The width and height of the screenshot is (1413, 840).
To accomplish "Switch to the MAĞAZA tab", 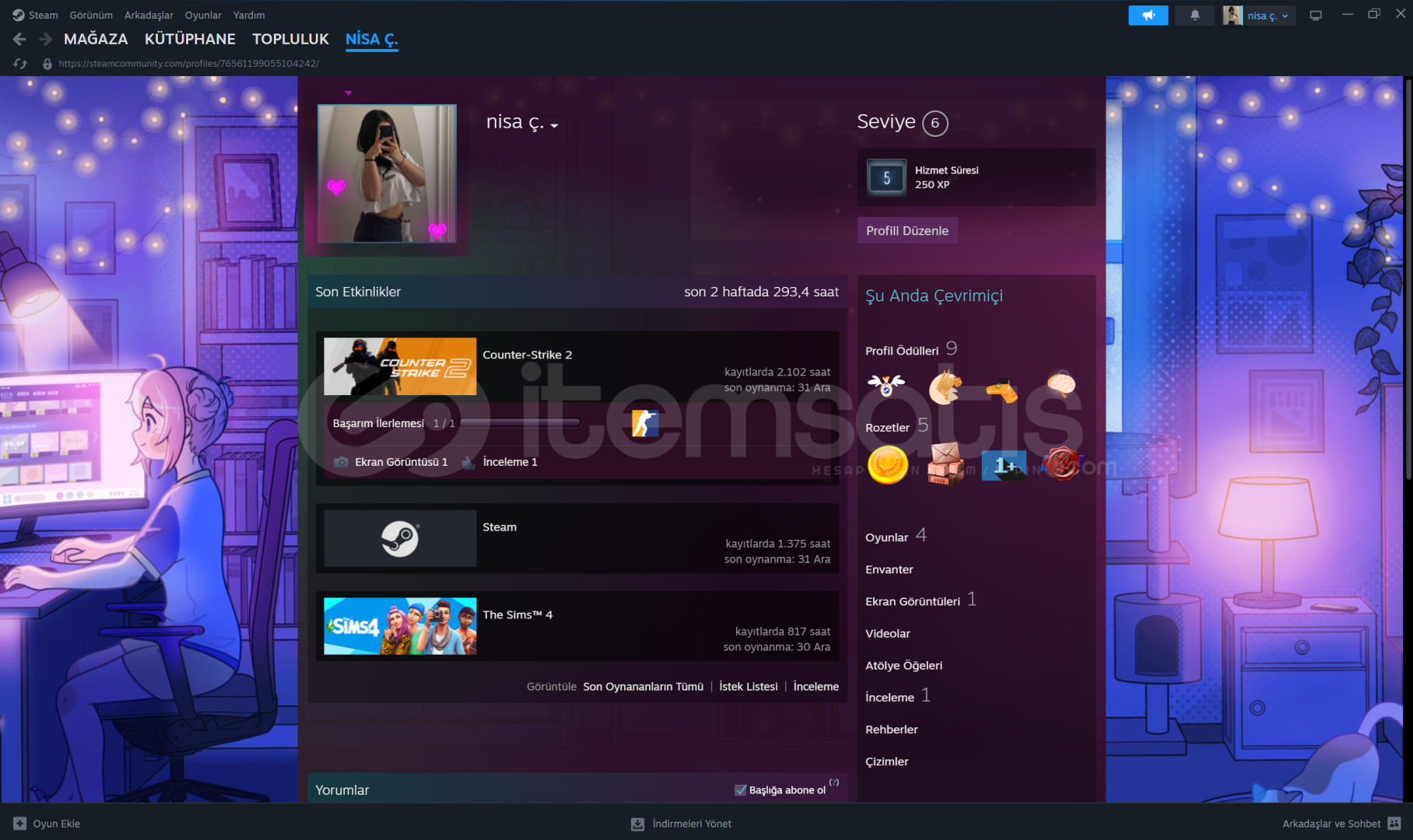I will (x=96, y=39).
